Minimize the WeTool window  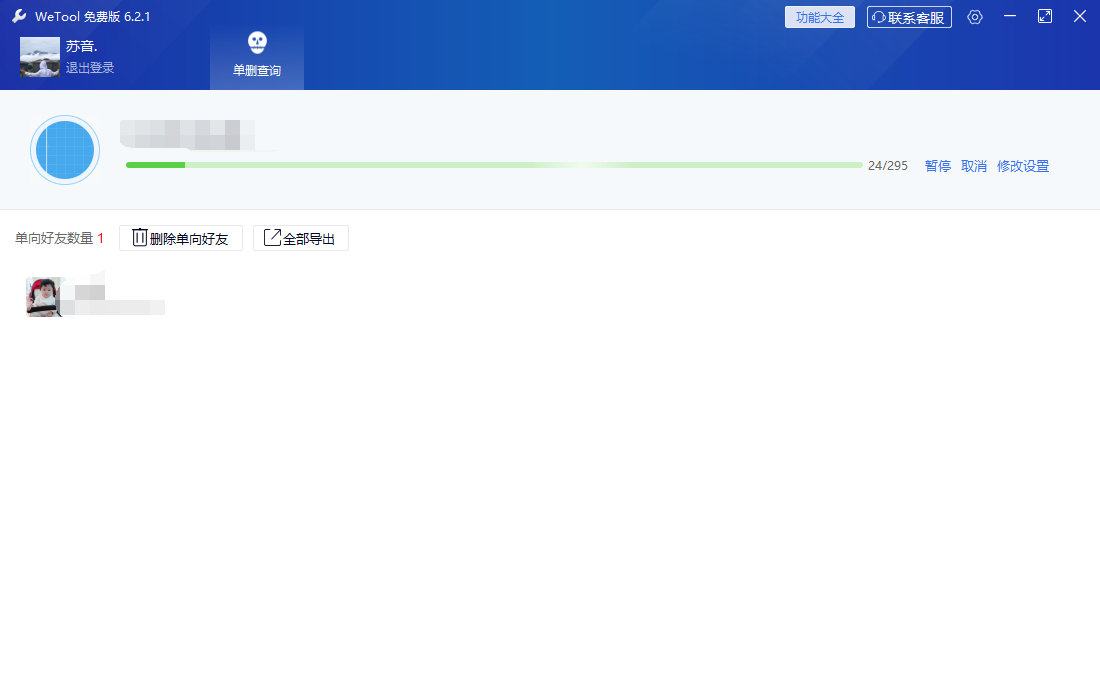tap(1010, 16)
